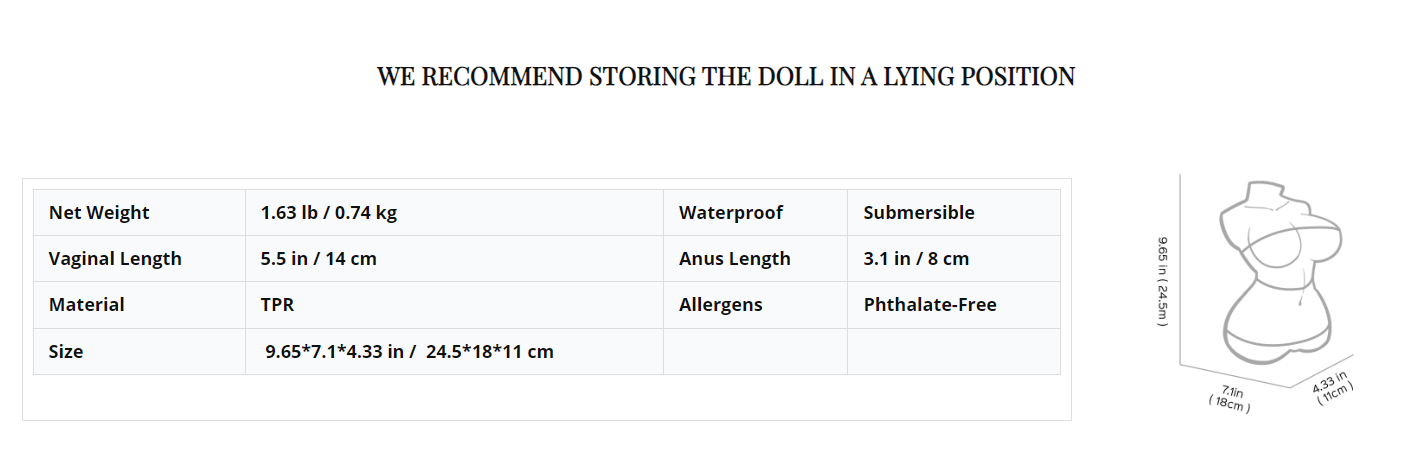The image size is (1407, 459).
Task: Click the Phthalate-Free value cell
Action: pyautogui.click(x=953, y=304)
